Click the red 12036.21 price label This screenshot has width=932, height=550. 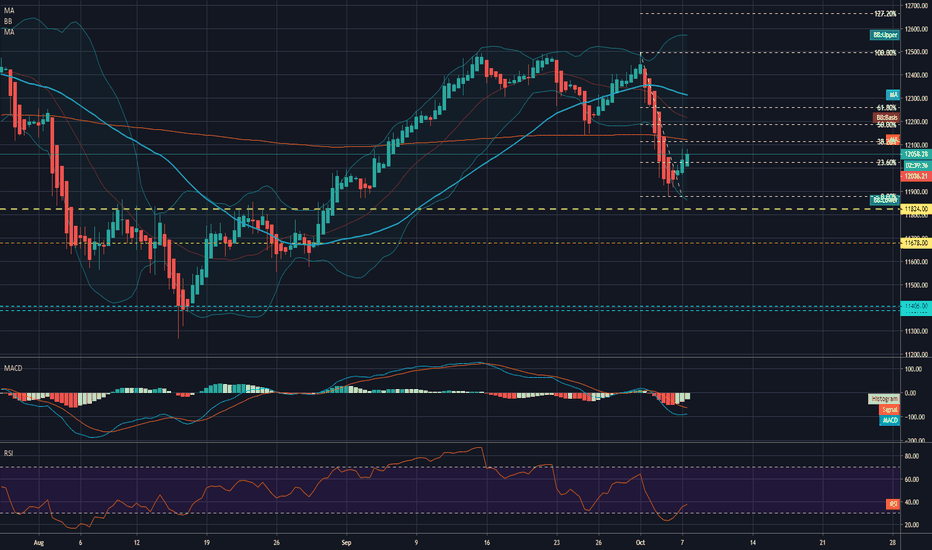pos(916,177)
